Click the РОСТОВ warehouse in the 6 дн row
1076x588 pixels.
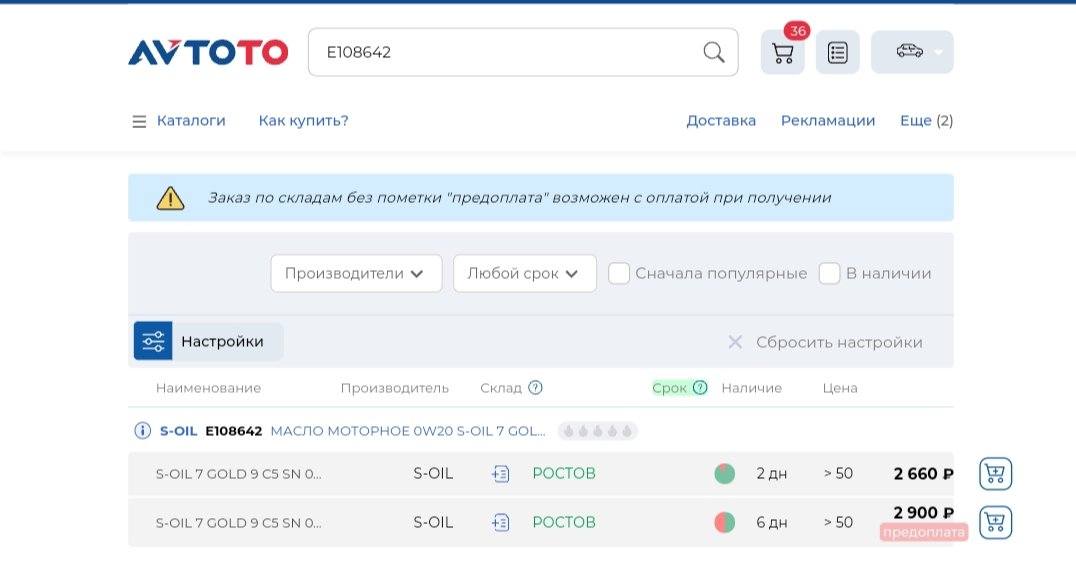[564, 523]
